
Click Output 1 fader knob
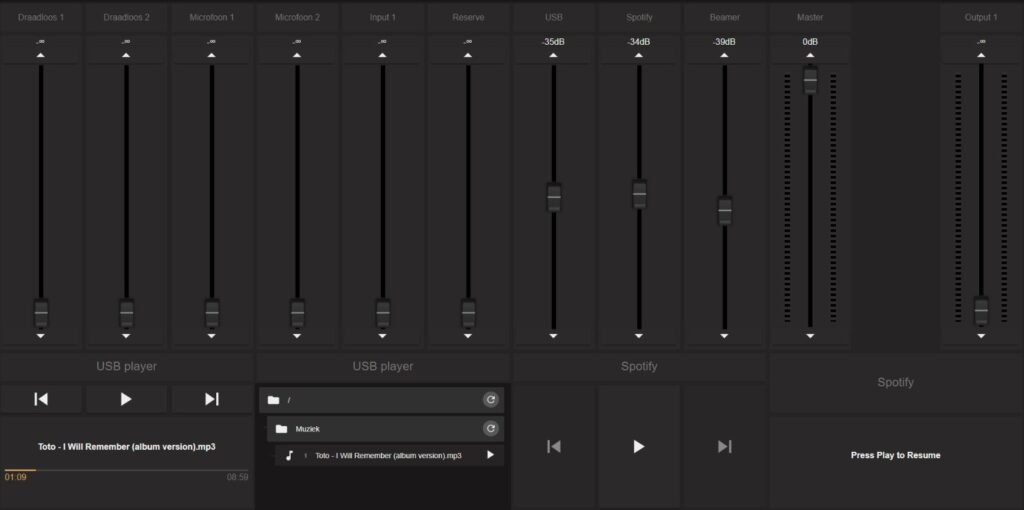point(981,310)
